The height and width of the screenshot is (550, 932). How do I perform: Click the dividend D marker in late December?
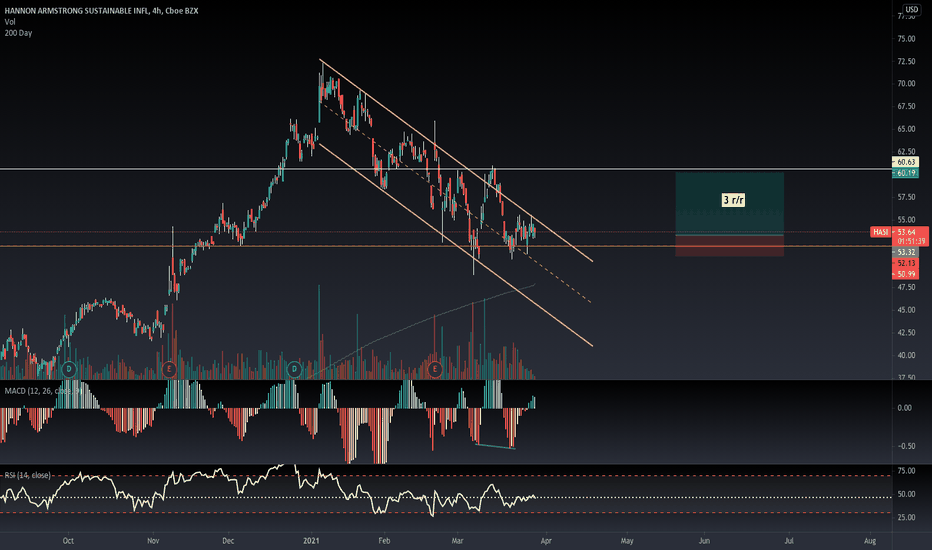click(294, 369)
